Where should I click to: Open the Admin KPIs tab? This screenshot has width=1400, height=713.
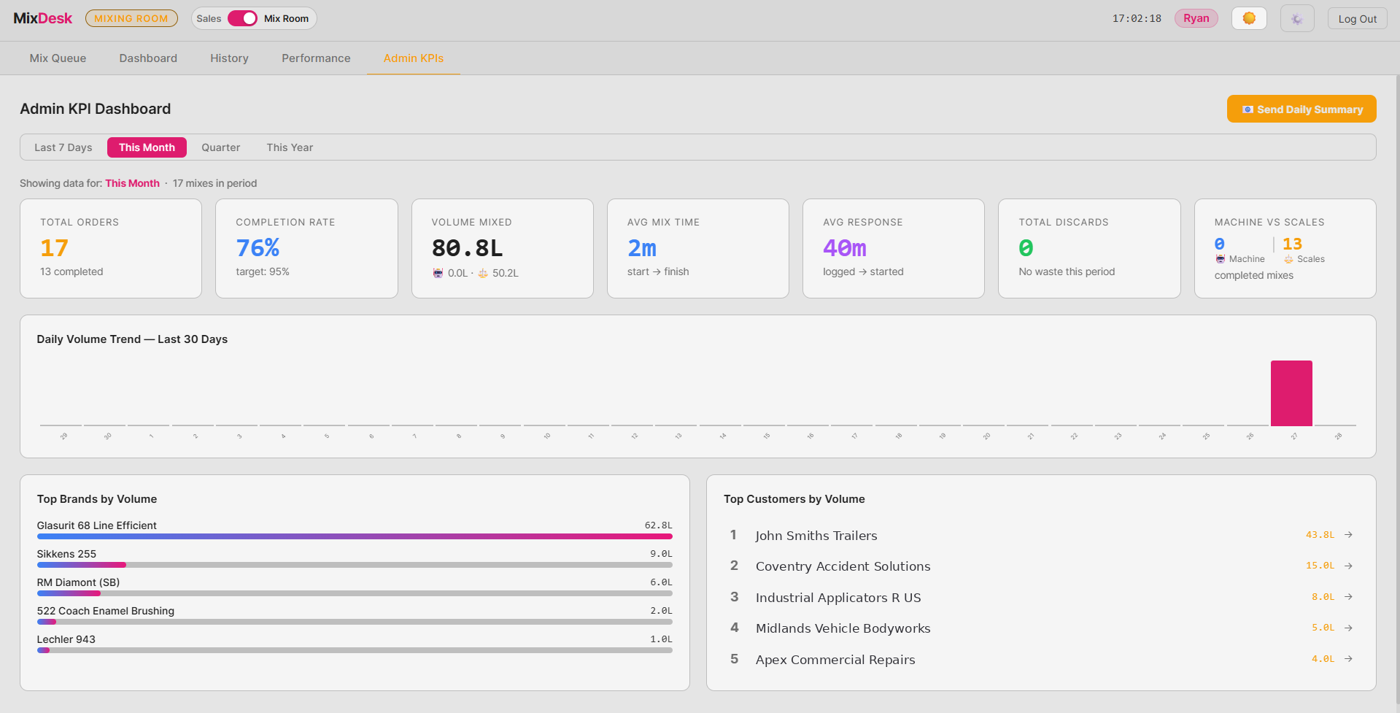(413, 58)
